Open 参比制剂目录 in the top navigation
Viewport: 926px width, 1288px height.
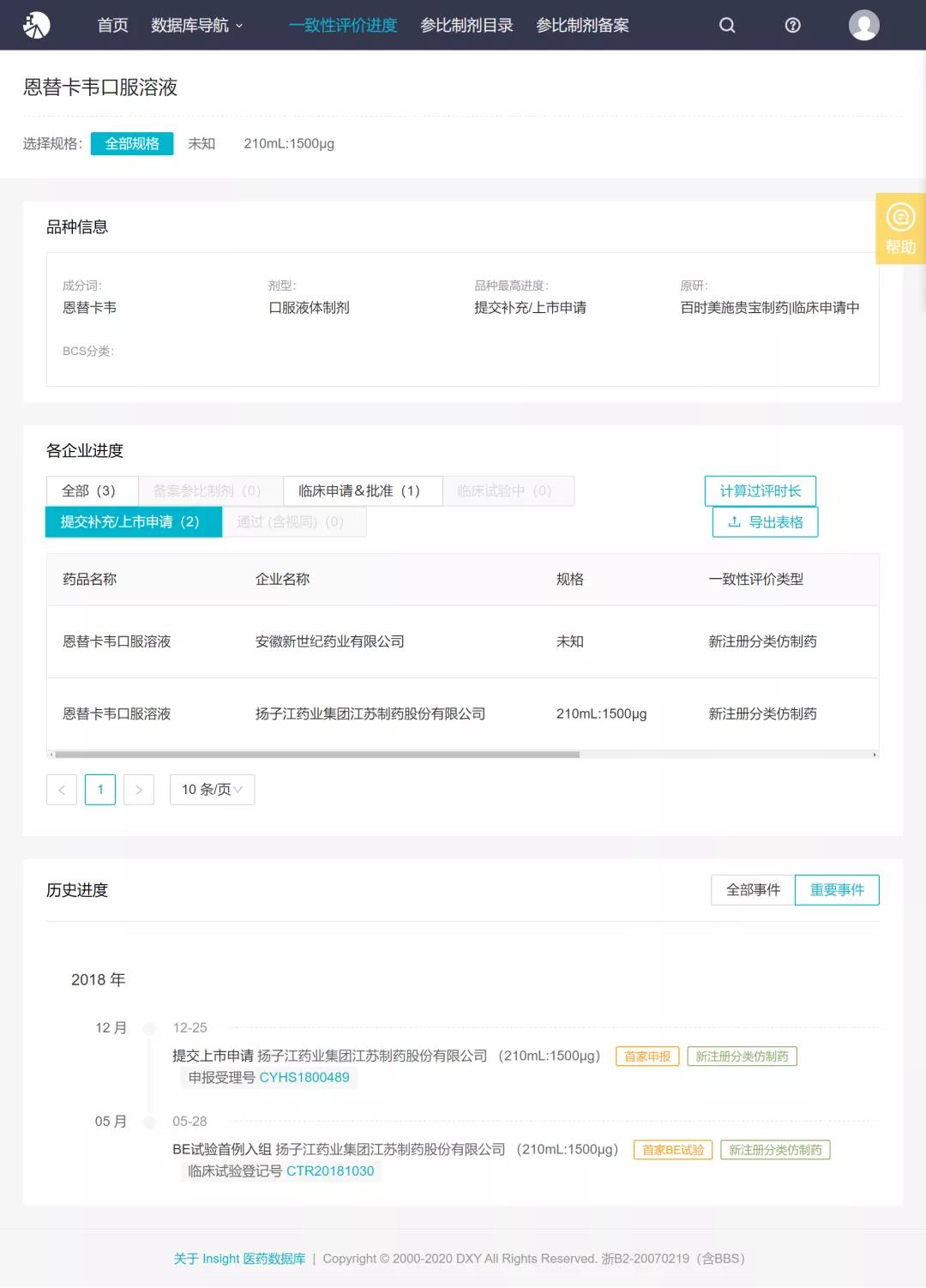[x=466, y=26]
